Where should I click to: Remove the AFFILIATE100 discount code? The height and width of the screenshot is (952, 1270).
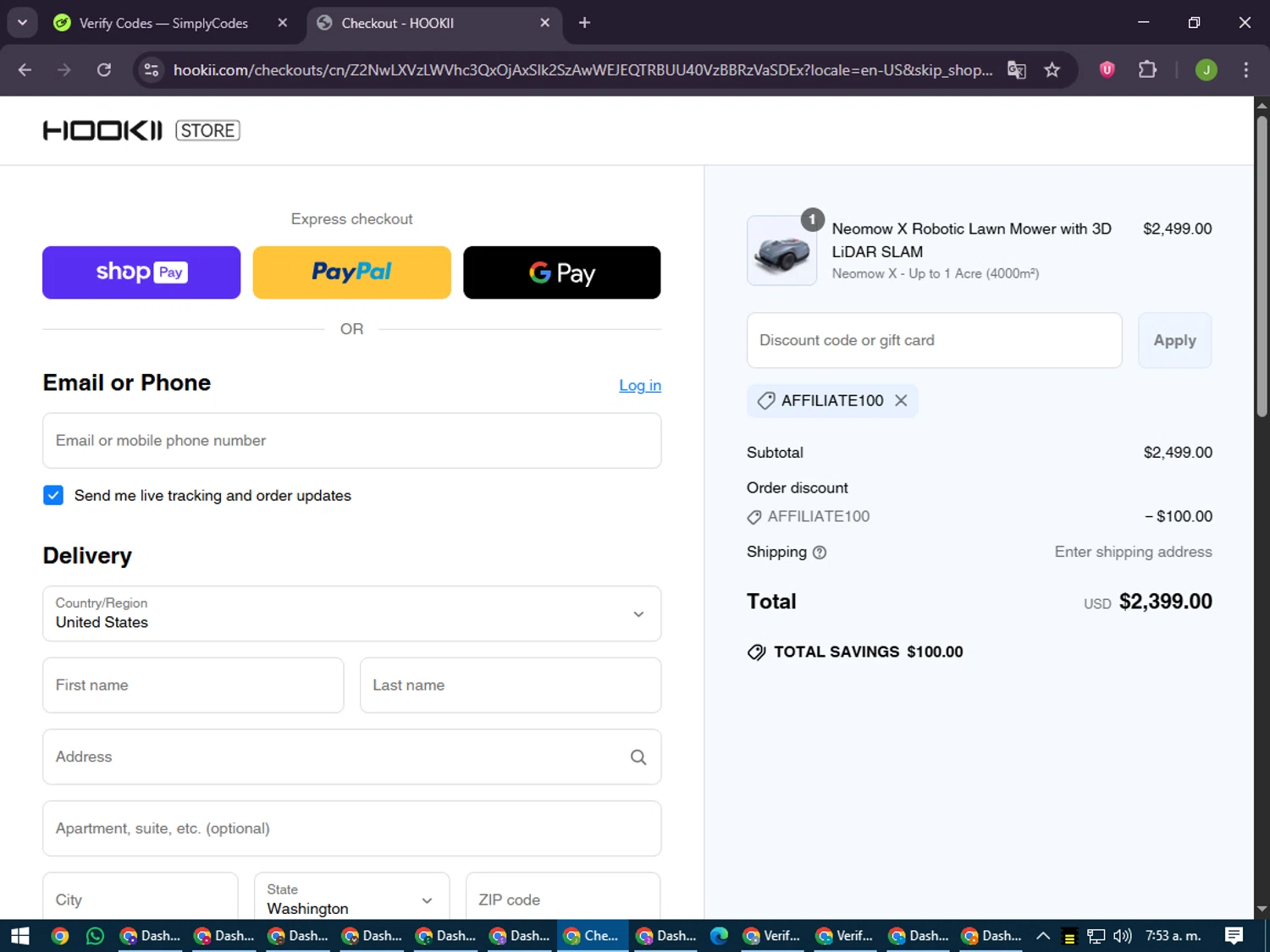901,400
